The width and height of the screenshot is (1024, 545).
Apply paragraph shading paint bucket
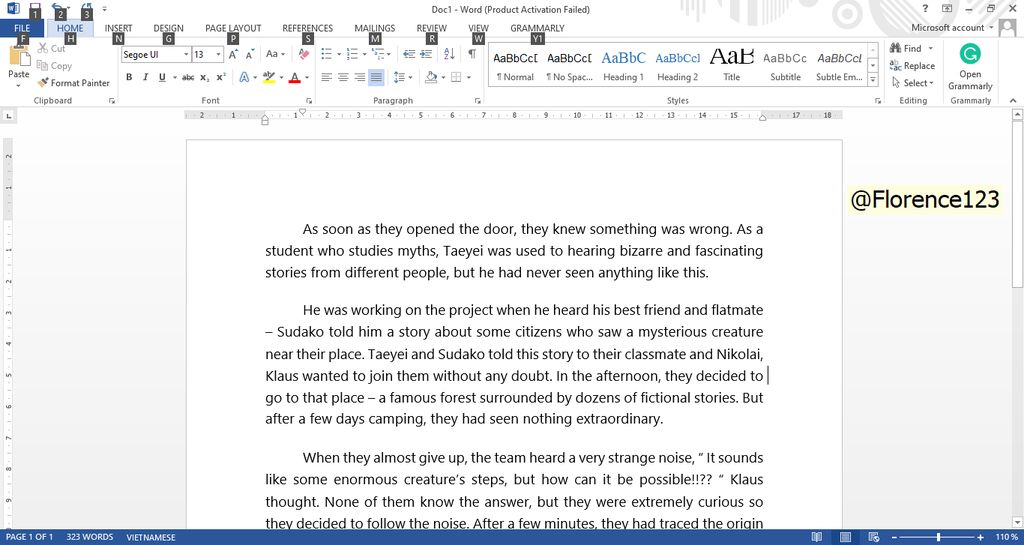[431, 77]
